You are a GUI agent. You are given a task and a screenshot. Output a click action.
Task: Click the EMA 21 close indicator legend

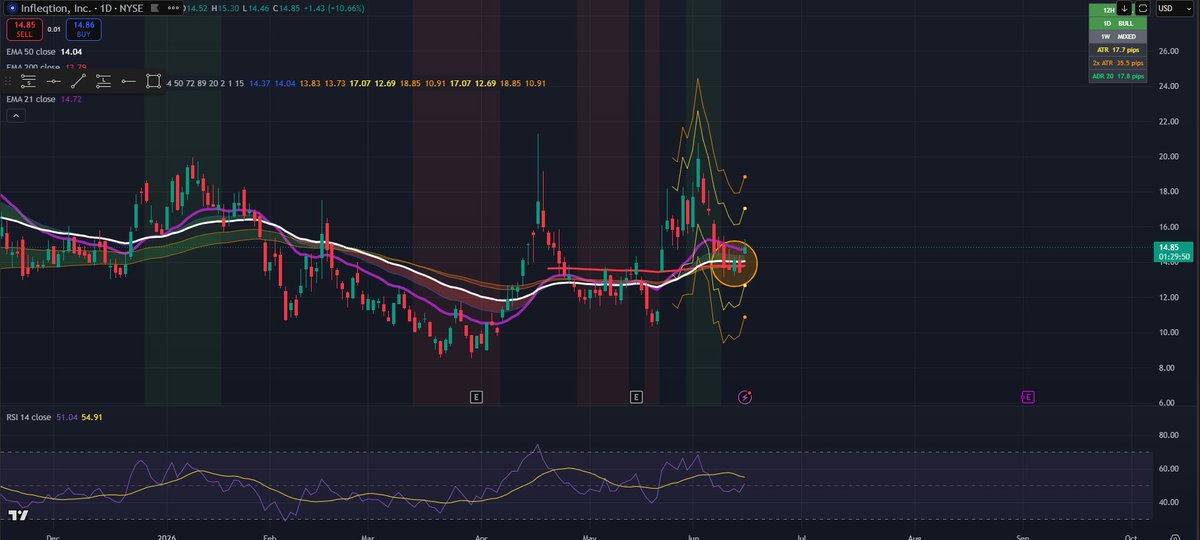[43, 100]
